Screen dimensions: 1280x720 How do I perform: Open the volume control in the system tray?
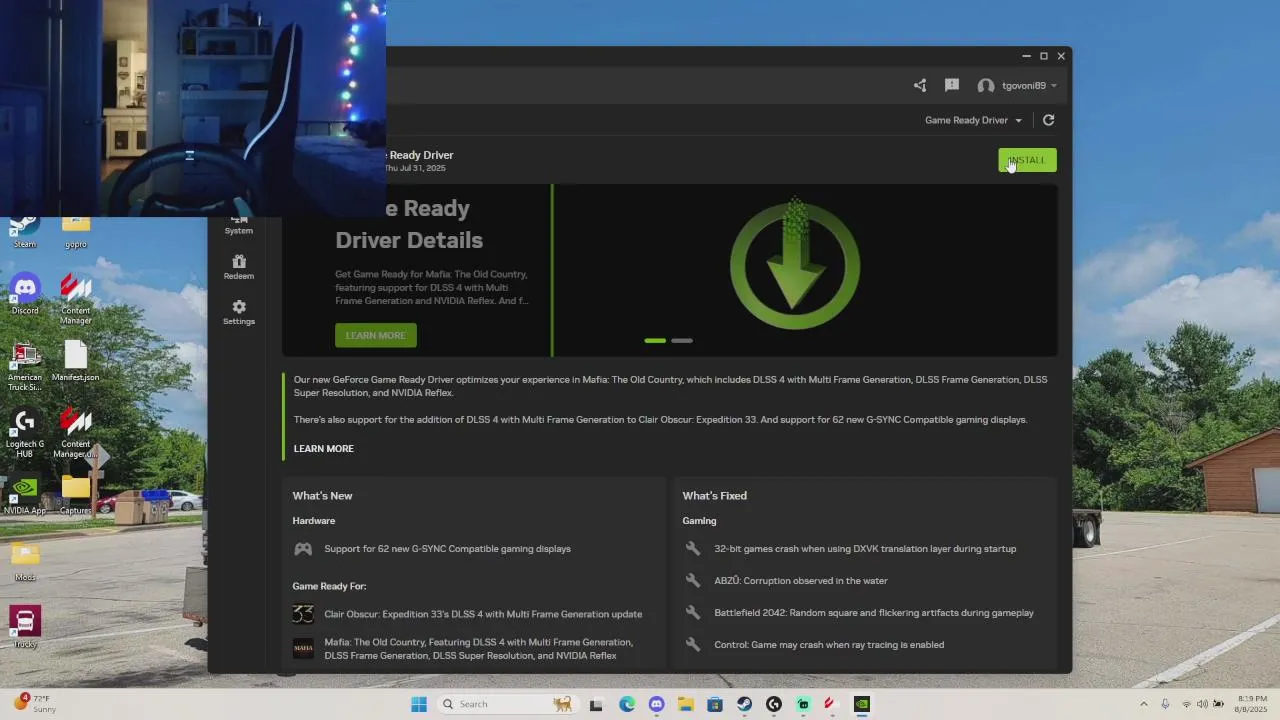pyautogui.click(x=1202, y=704)
